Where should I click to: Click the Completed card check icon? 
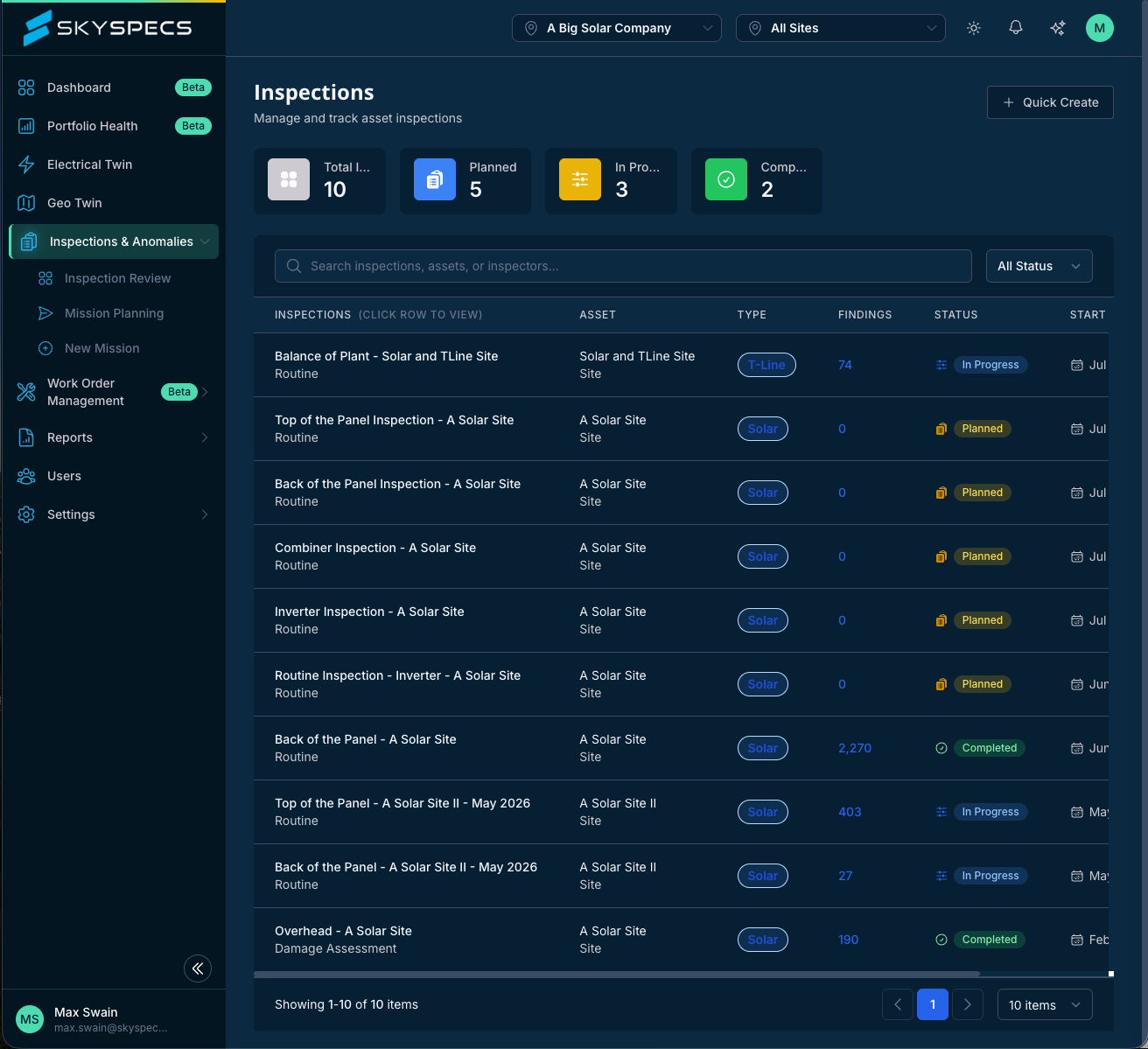click(x=726, y=179)
